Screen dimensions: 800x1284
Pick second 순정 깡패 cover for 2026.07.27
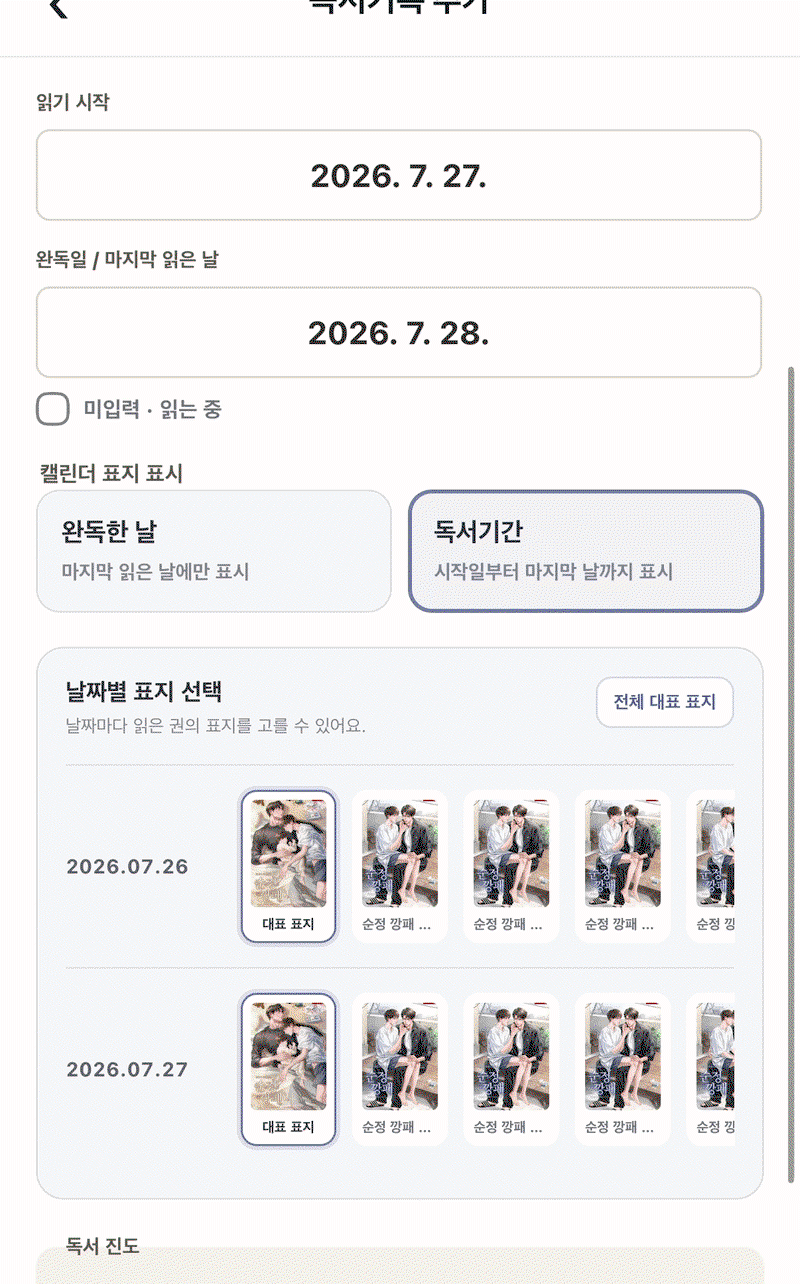(x=511, y=1069)
